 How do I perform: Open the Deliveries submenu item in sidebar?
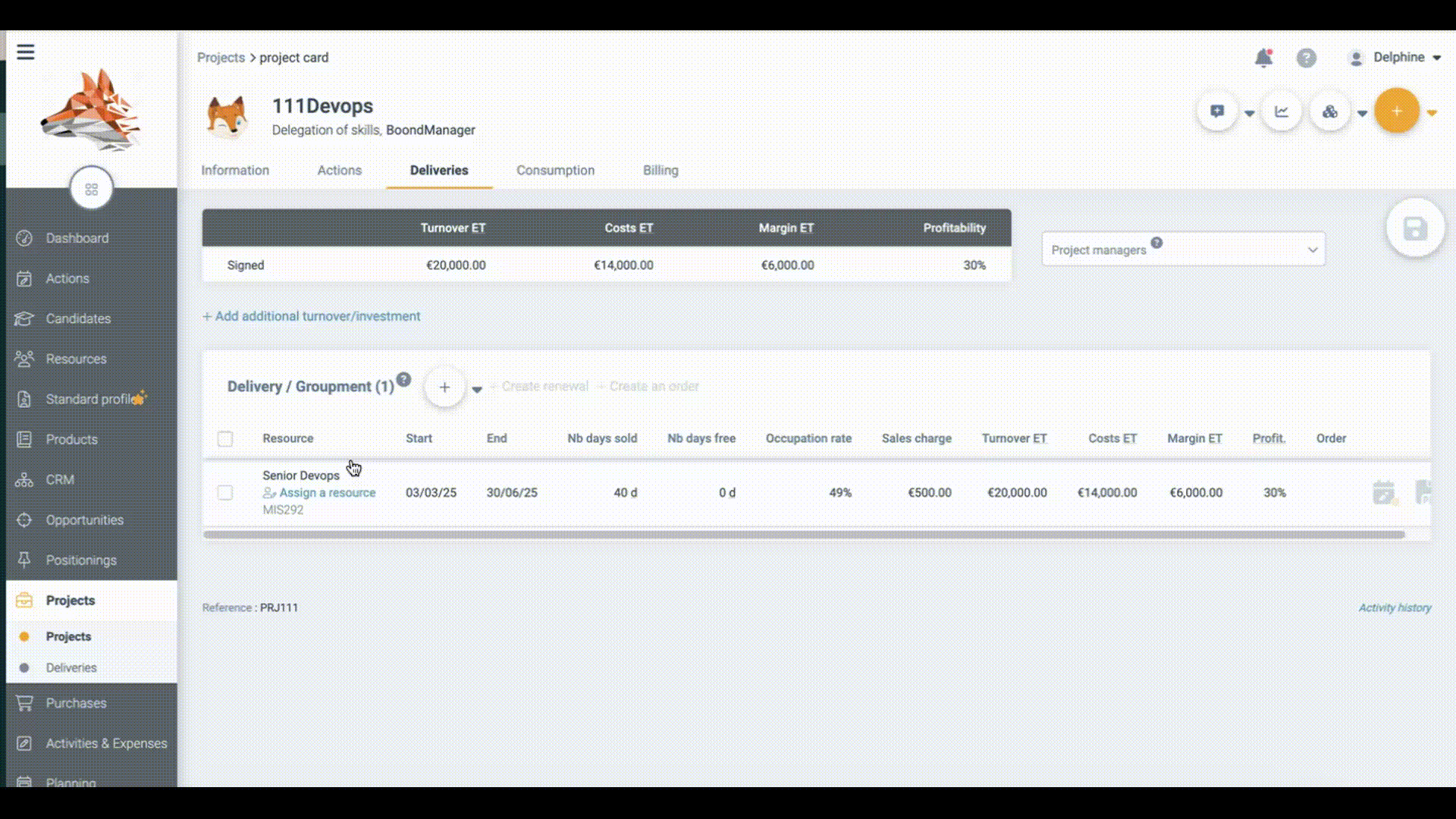[x=71, y=668]
